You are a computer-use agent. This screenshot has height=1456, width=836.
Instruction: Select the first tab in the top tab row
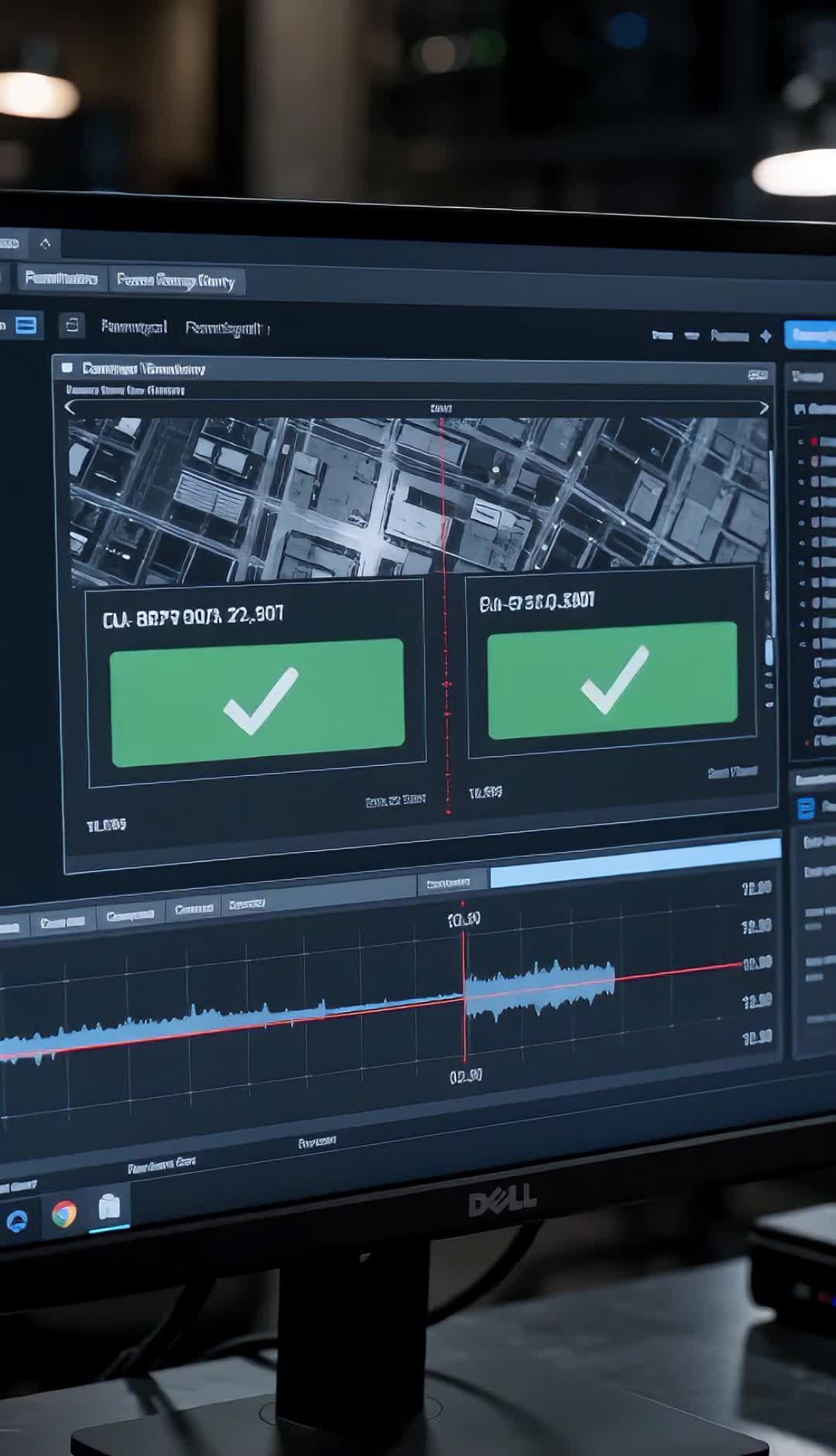pos(60,278)
